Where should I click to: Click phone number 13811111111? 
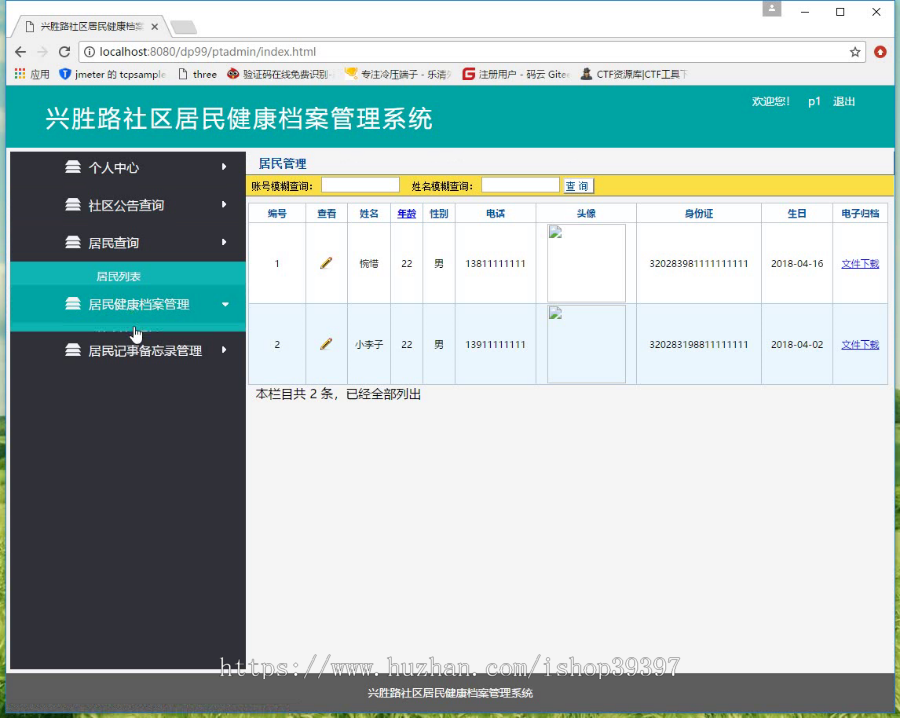pos(495,263)
